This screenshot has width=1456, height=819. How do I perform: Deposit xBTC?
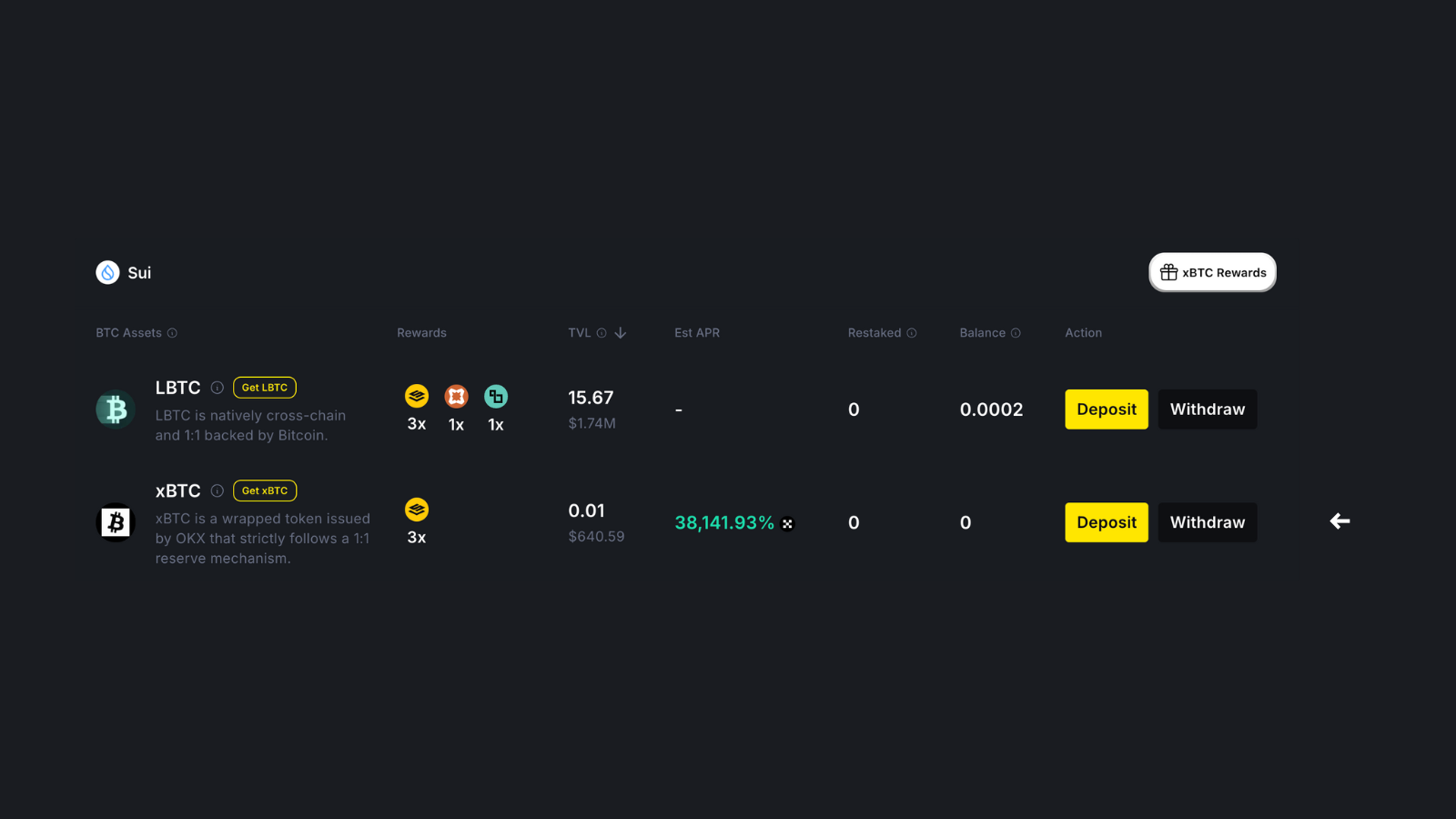1107,522
